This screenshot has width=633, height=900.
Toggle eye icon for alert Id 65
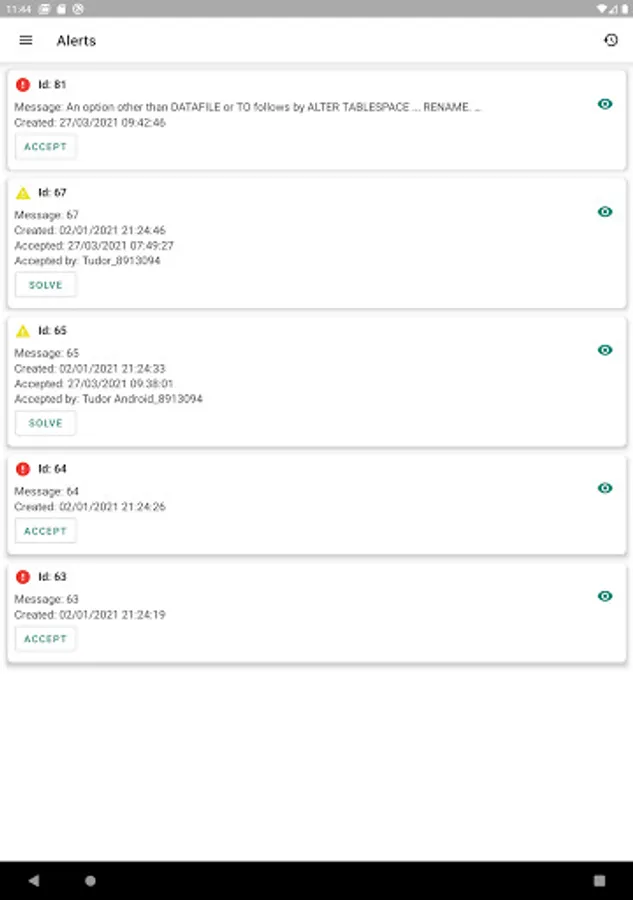tap(604, 350)
